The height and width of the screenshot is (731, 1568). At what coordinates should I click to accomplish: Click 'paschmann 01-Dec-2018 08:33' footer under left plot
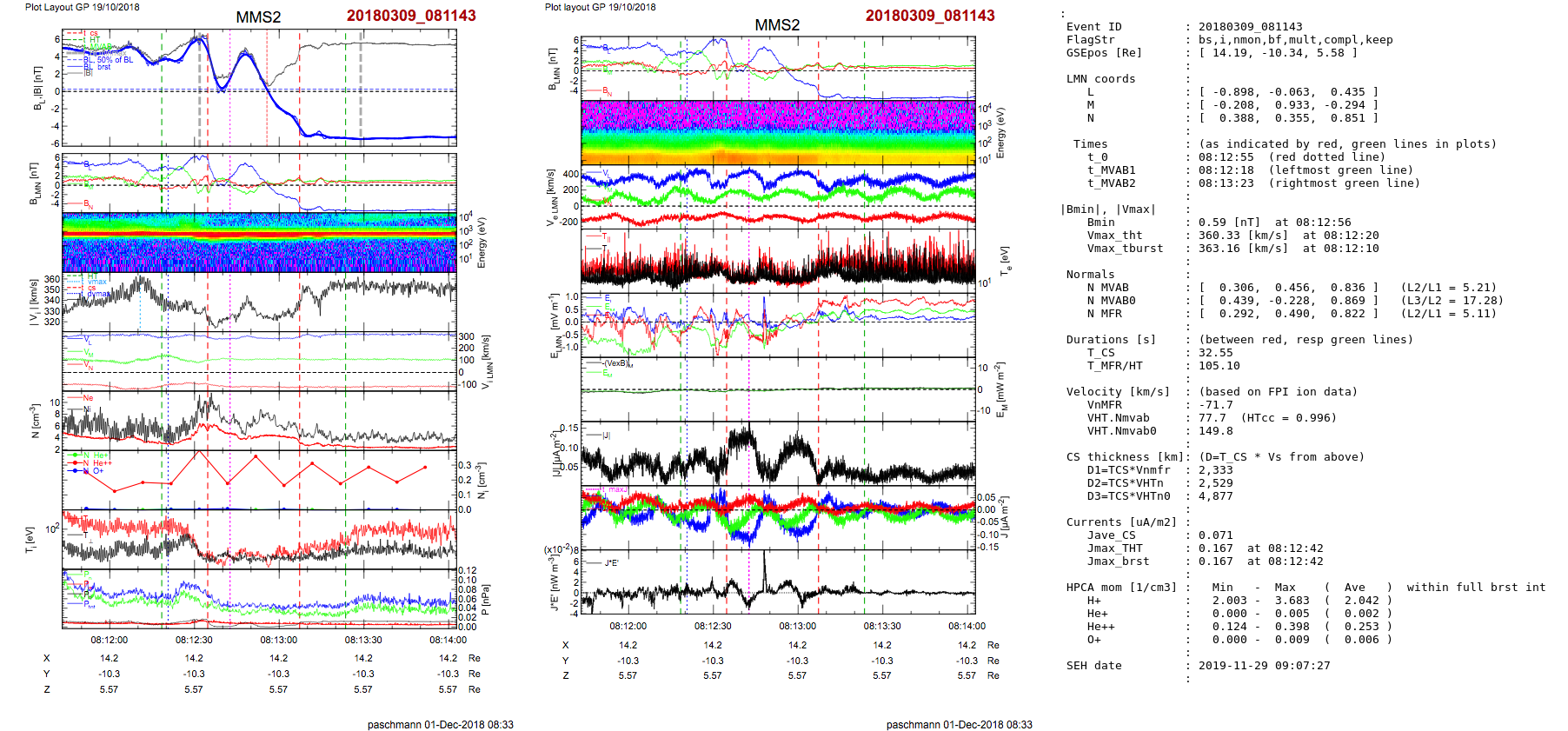pos(440,724)
